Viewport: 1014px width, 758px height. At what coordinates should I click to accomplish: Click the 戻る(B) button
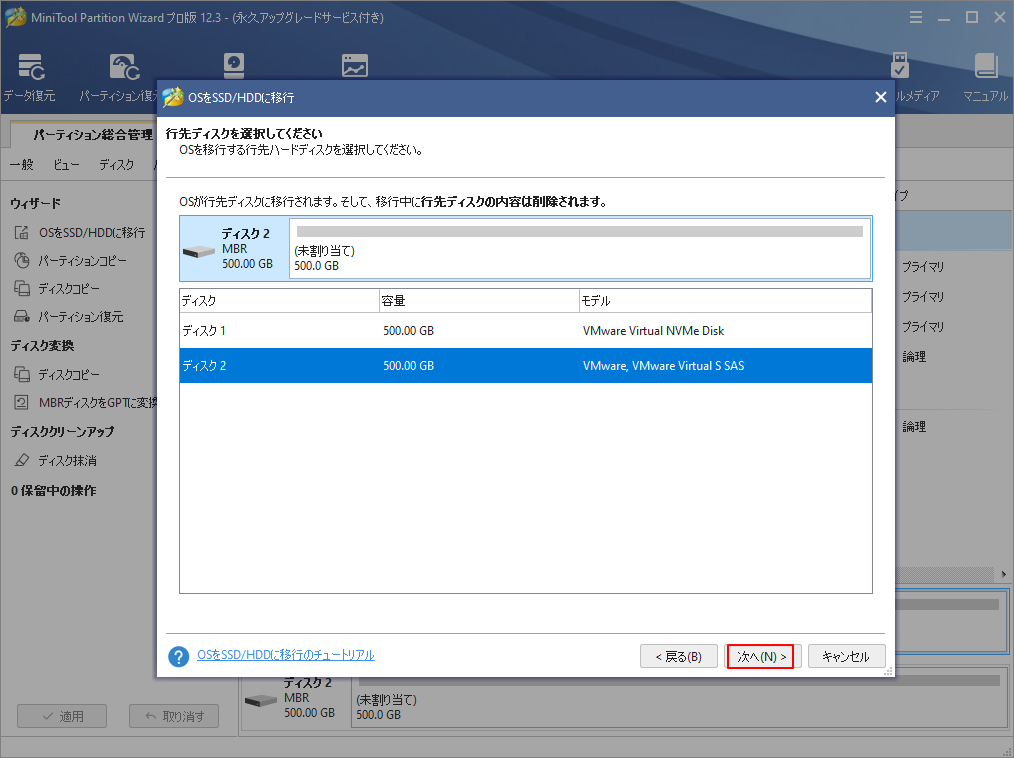click(x=679, y=656)
